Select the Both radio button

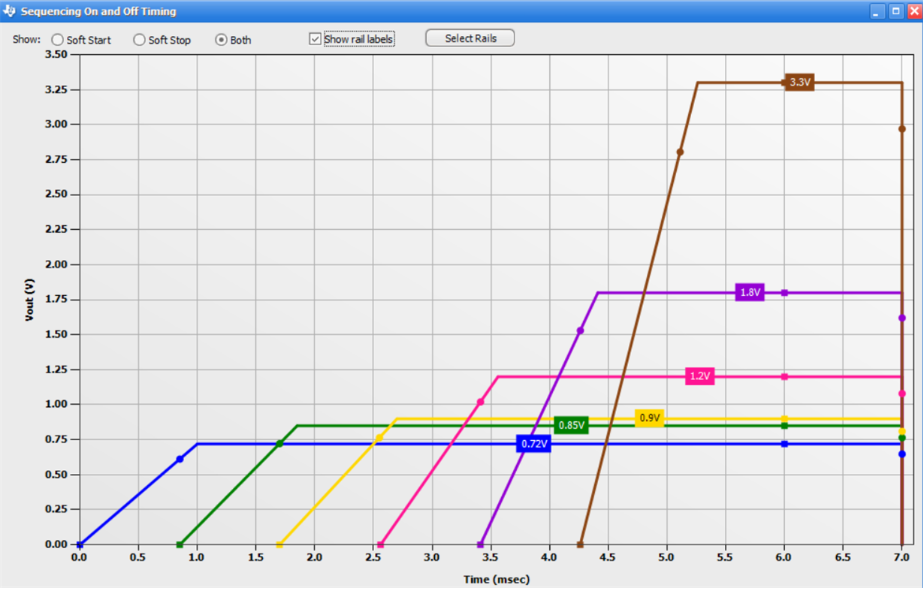coord(221,40)
